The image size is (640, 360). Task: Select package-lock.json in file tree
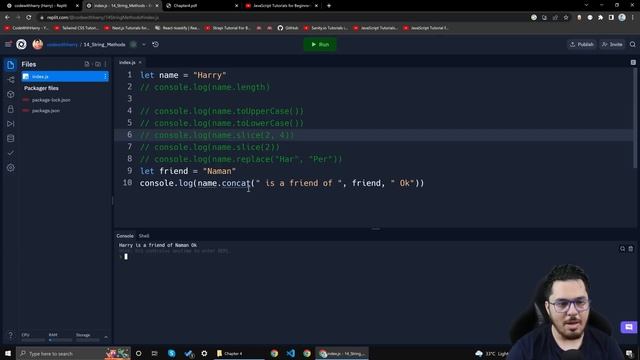pos(51,100)
